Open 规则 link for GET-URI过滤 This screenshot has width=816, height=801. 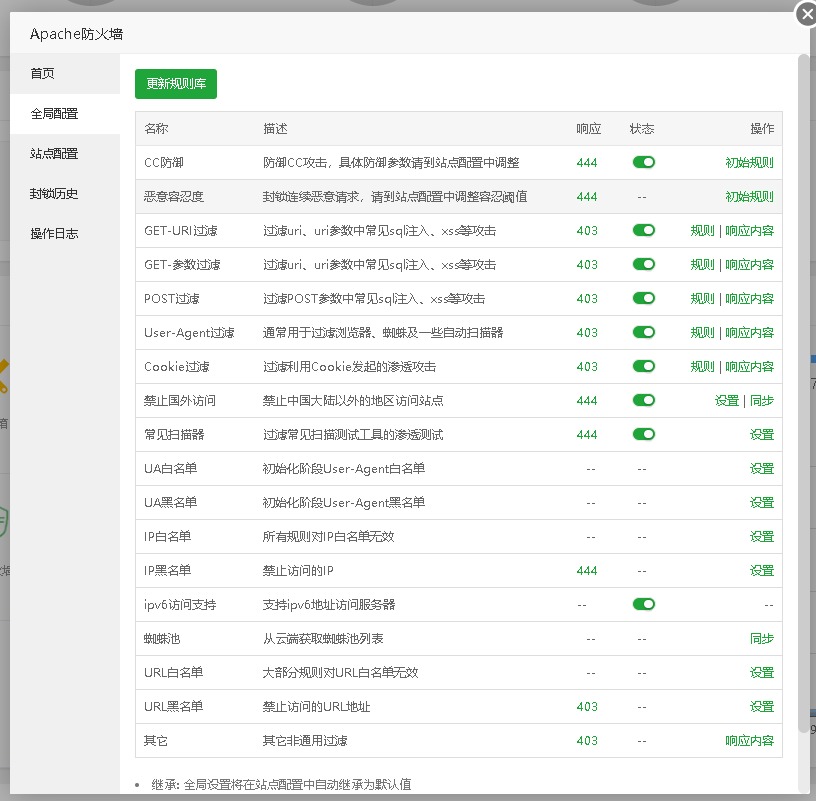pos(703,231)
